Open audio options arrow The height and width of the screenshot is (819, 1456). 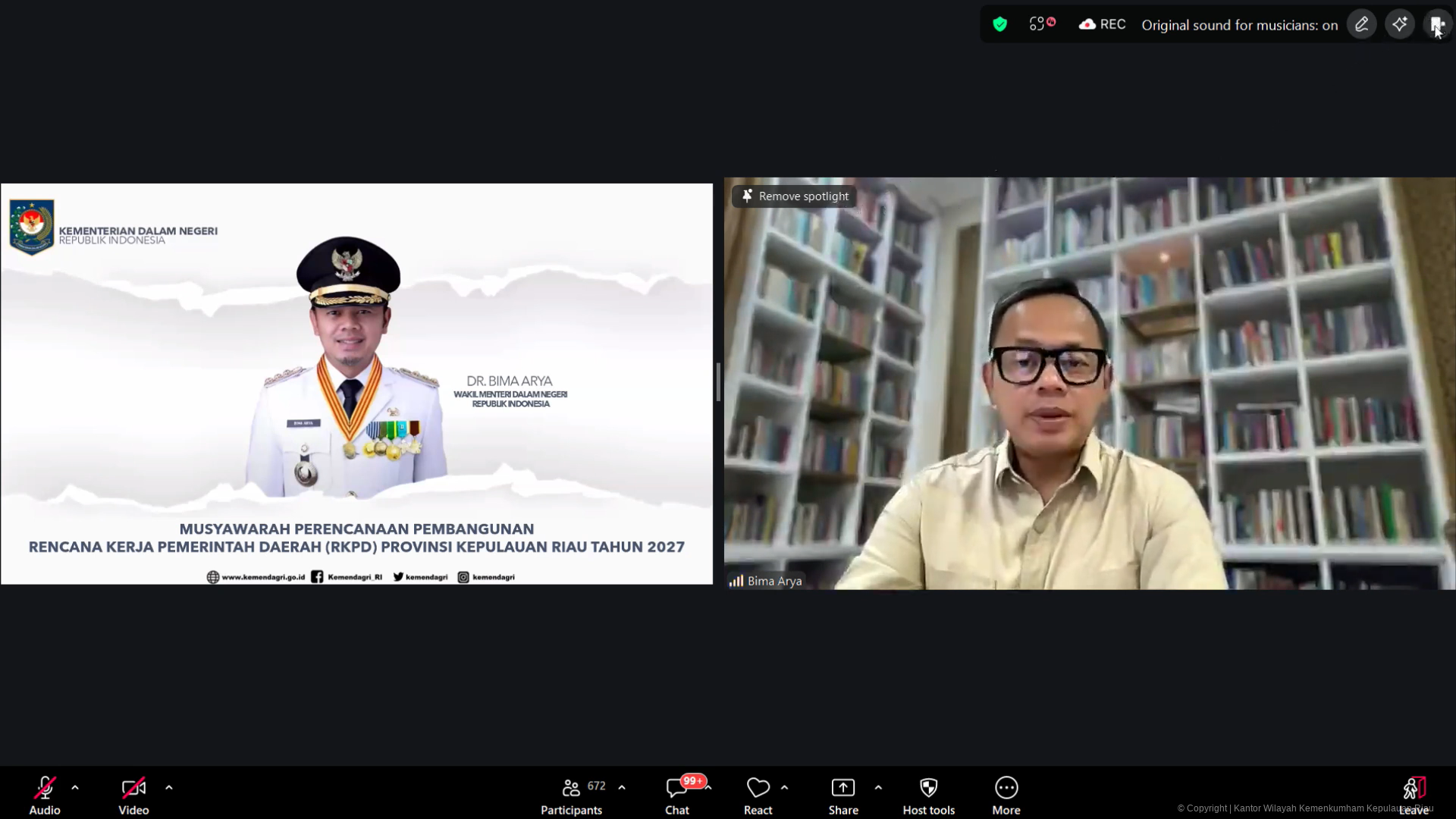pos(75,788)
